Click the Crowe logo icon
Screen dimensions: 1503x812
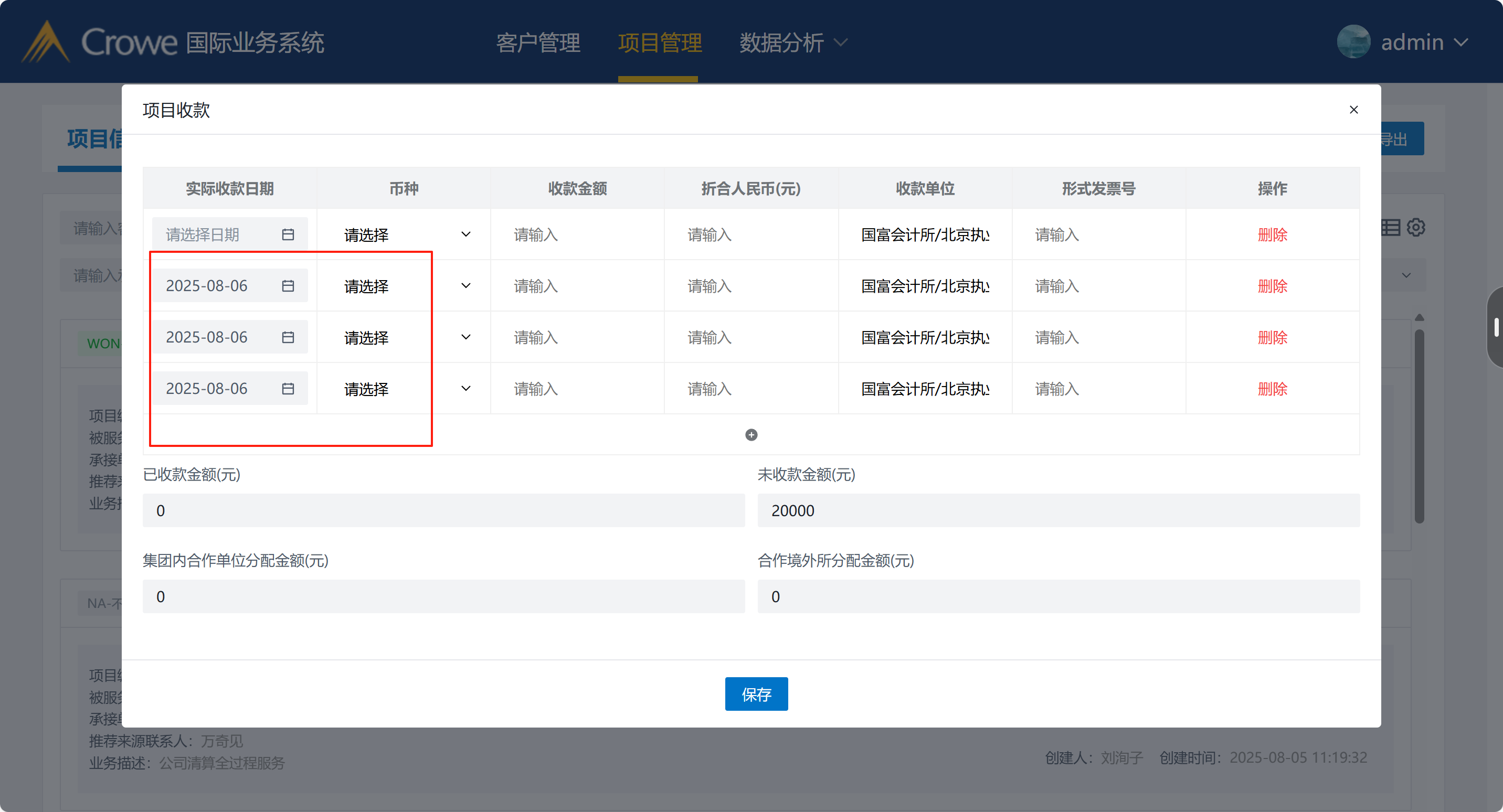46,42
